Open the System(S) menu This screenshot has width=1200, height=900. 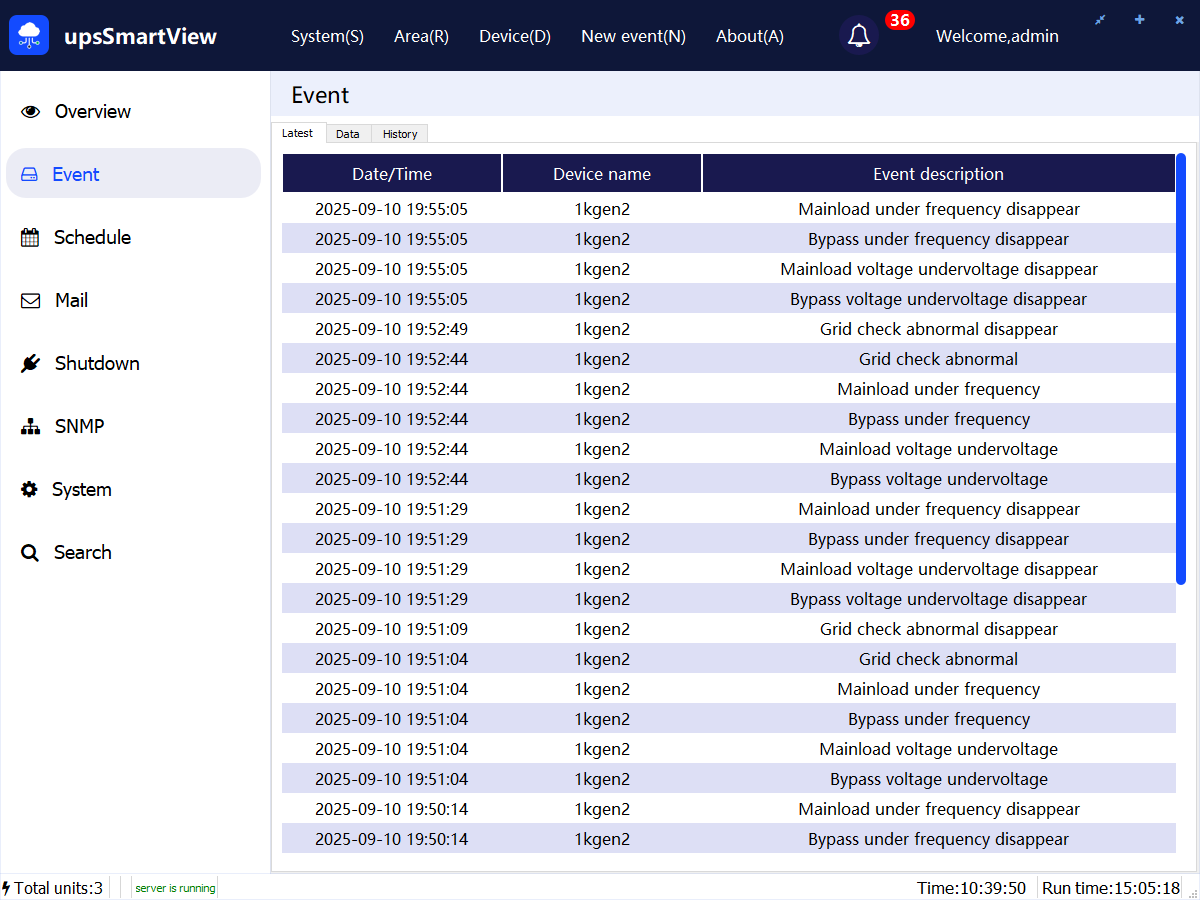pyautogui.click(x=327, y=36)
